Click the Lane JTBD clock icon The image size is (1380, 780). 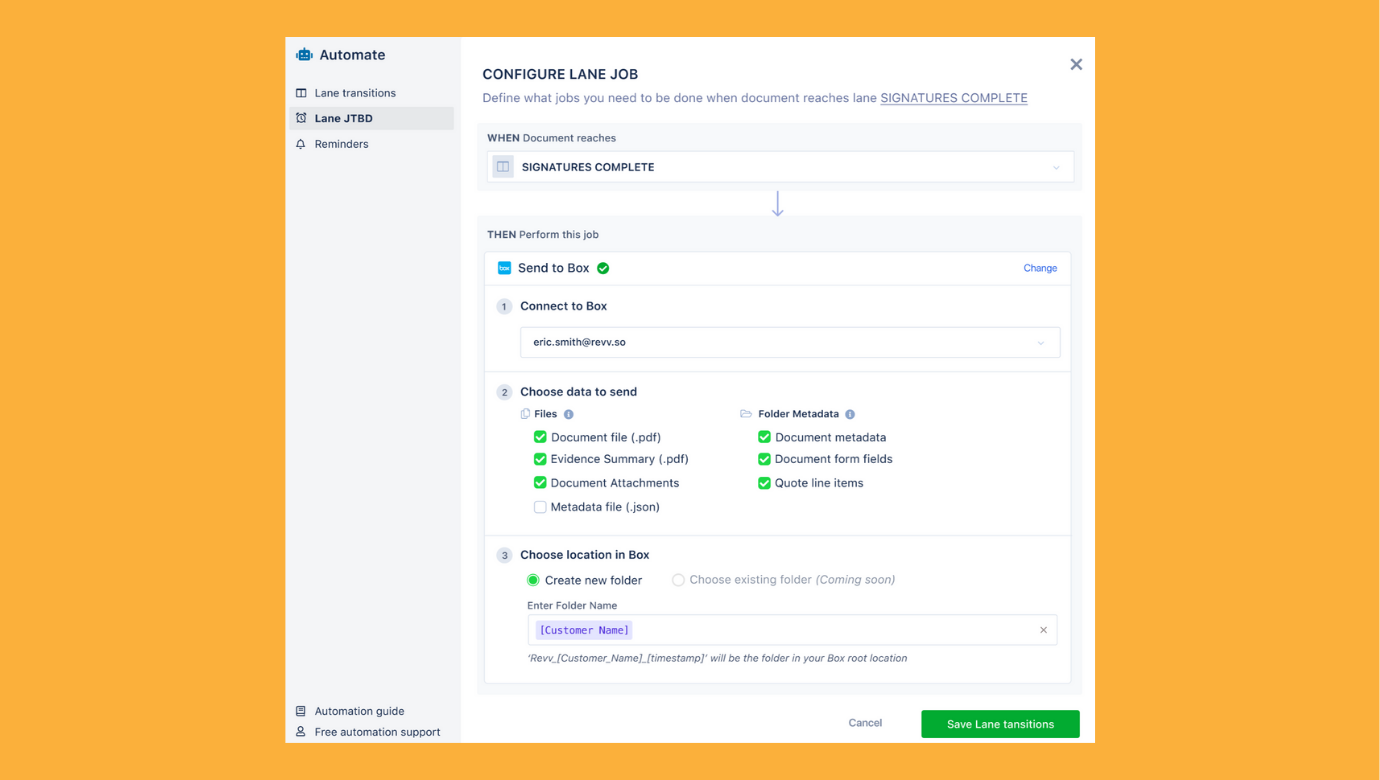[x=300, y=118]
